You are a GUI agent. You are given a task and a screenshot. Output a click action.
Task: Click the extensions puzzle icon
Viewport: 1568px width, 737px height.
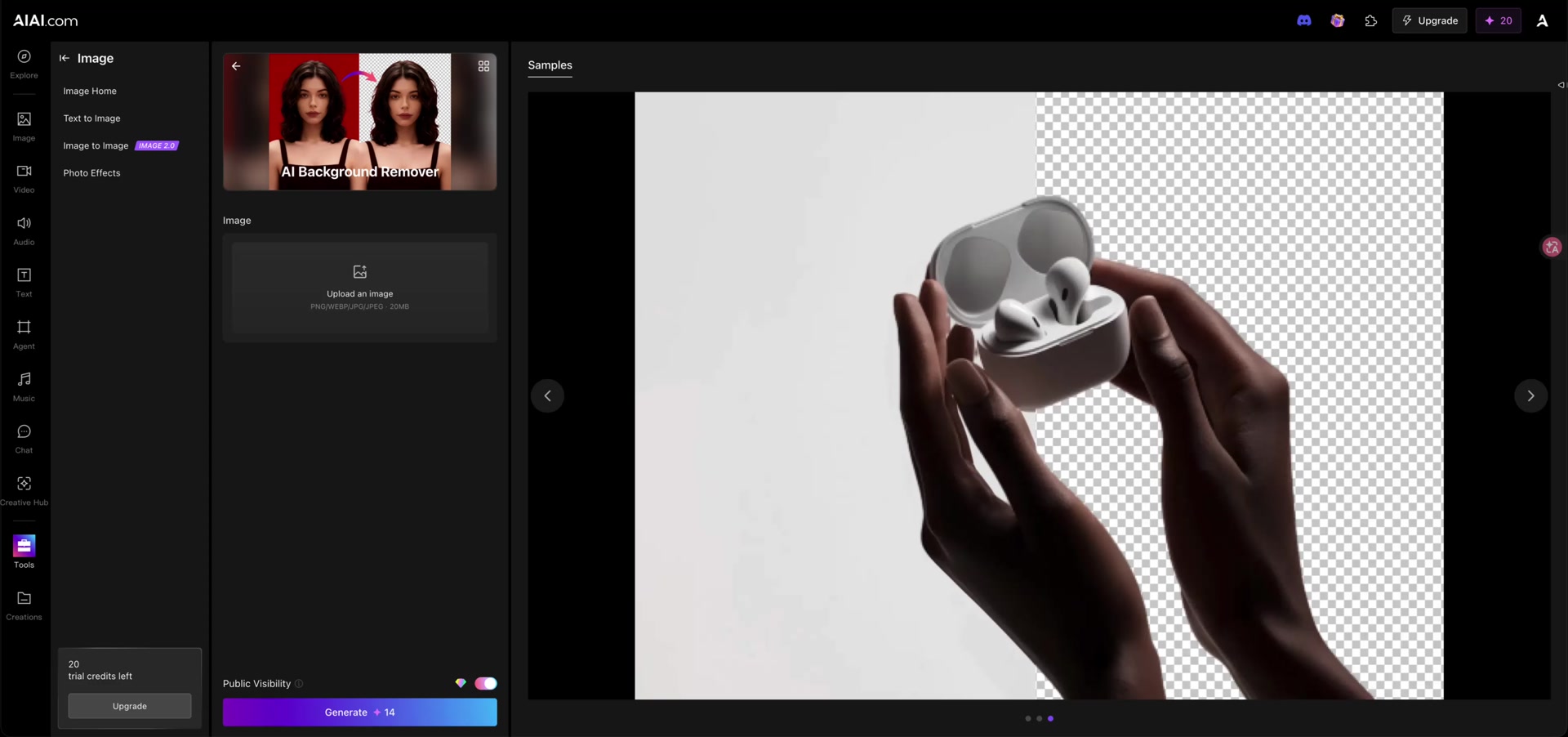click(1370, 20)
